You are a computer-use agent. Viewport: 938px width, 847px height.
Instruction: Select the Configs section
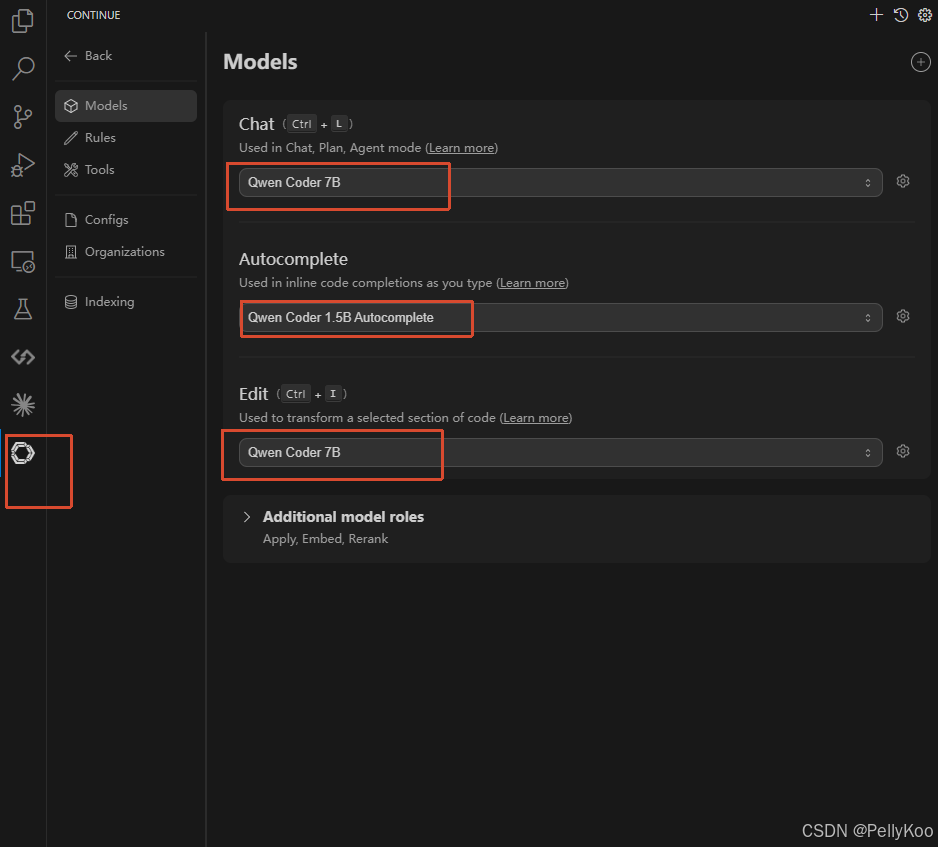pos(126,220)
